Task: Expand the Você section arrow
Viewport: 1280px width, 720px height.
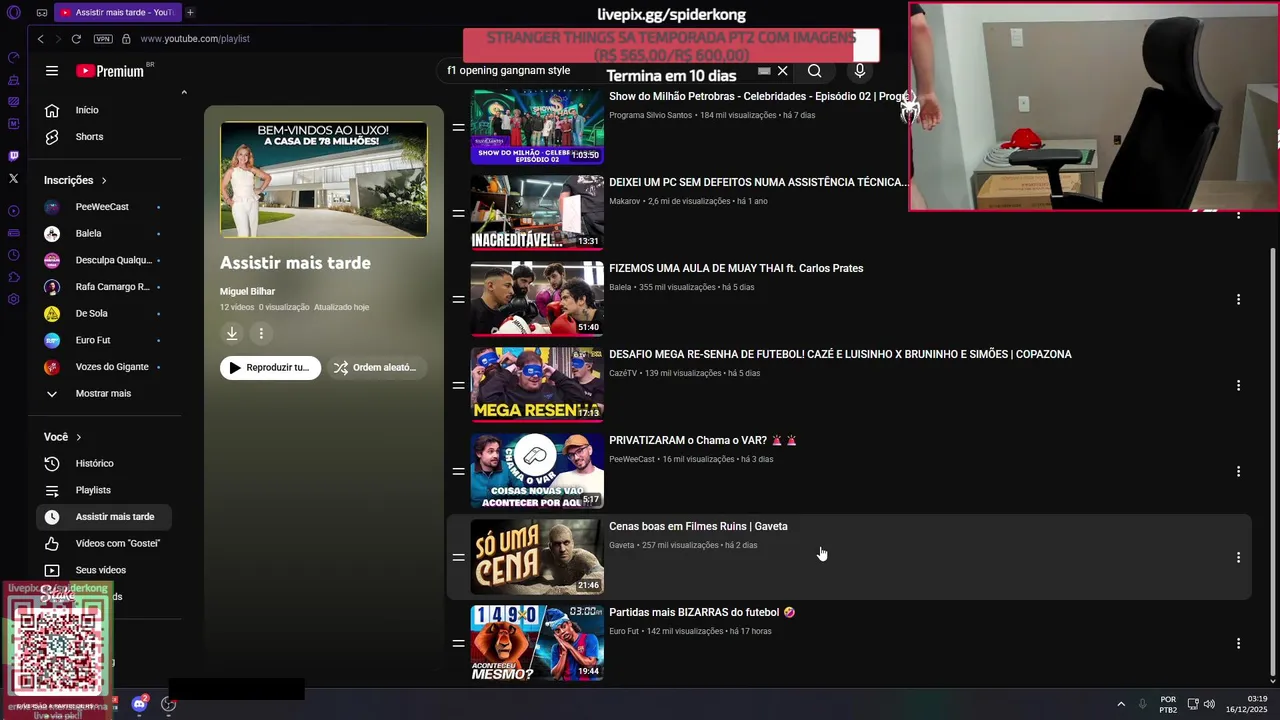Action: pos(79,437)
